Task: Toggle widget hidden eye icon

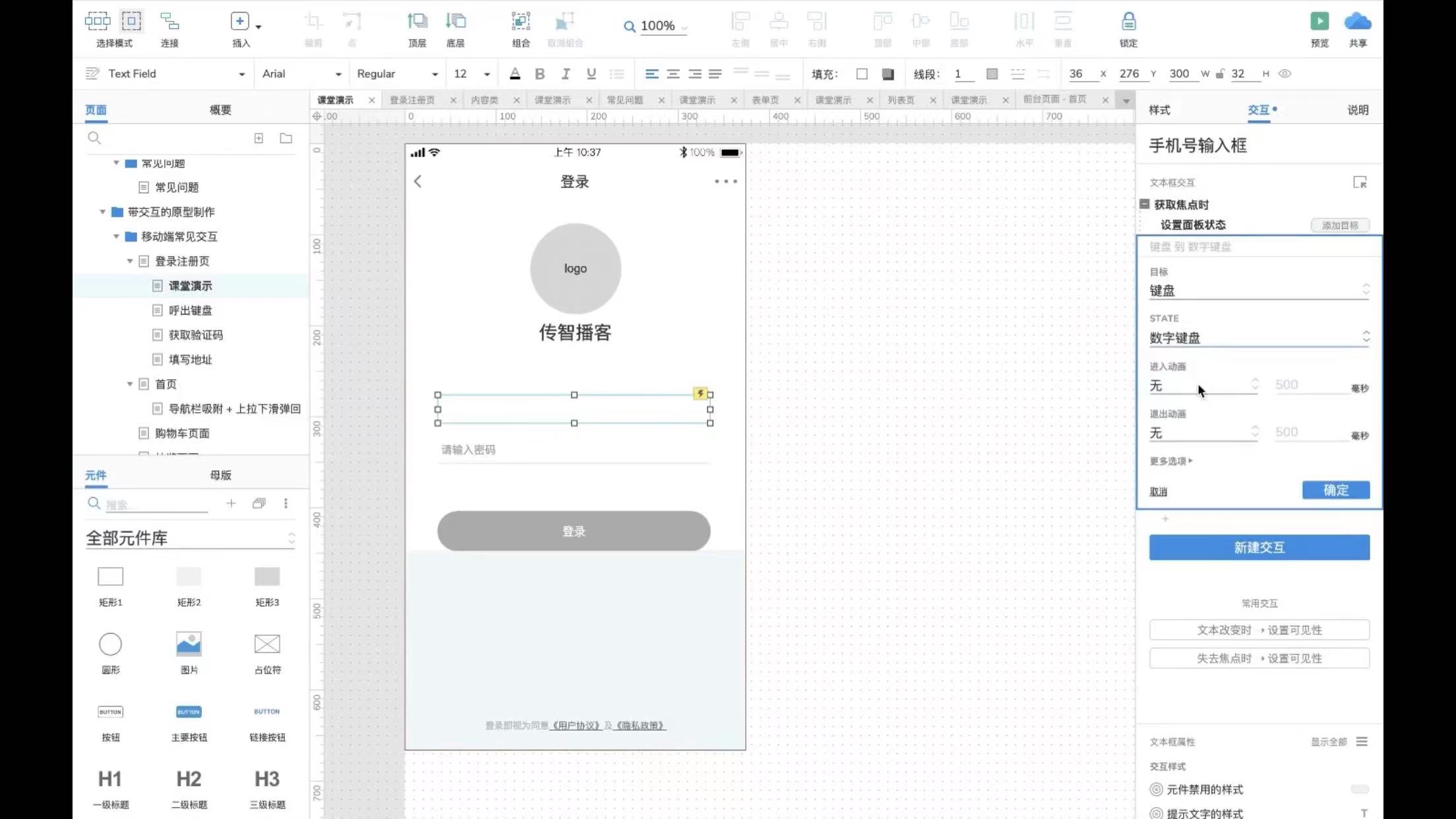Action: [x=1285, y=74]
